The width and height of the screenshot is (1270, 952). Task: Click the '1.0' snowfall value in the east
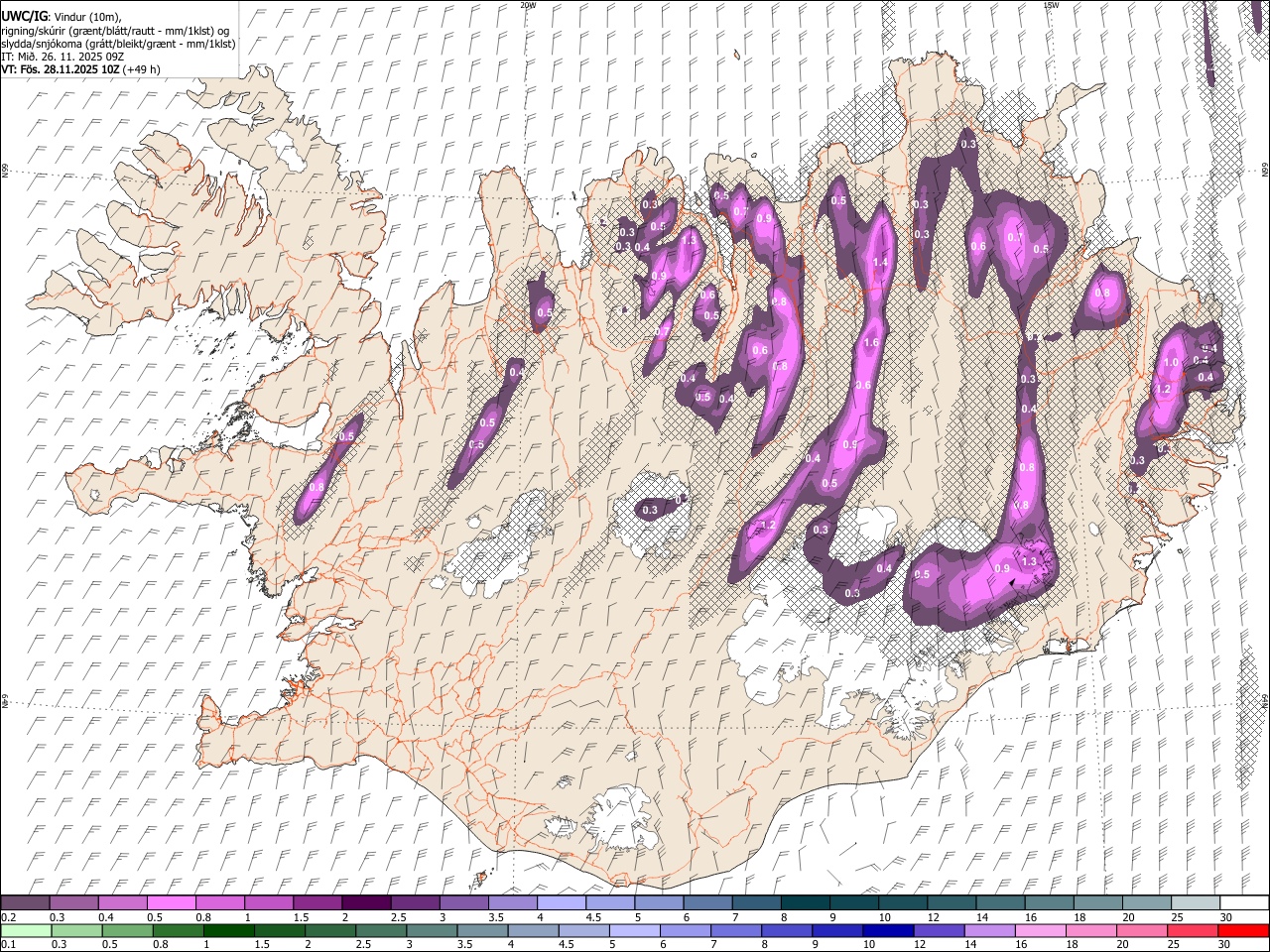coord(1171,363)
